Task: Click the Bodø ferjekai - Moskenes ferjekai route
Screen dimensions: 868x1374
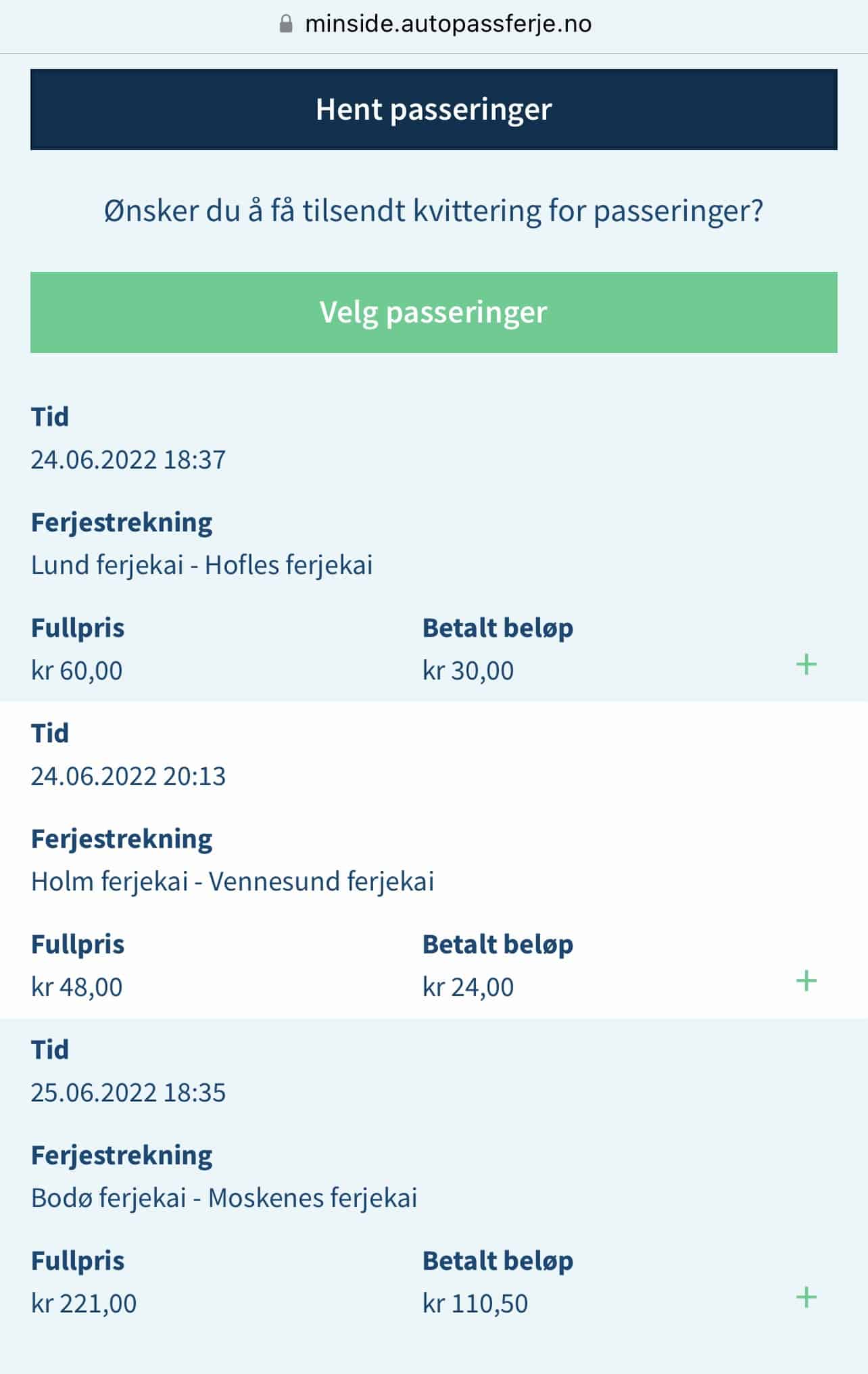Action: (224, 1198)
